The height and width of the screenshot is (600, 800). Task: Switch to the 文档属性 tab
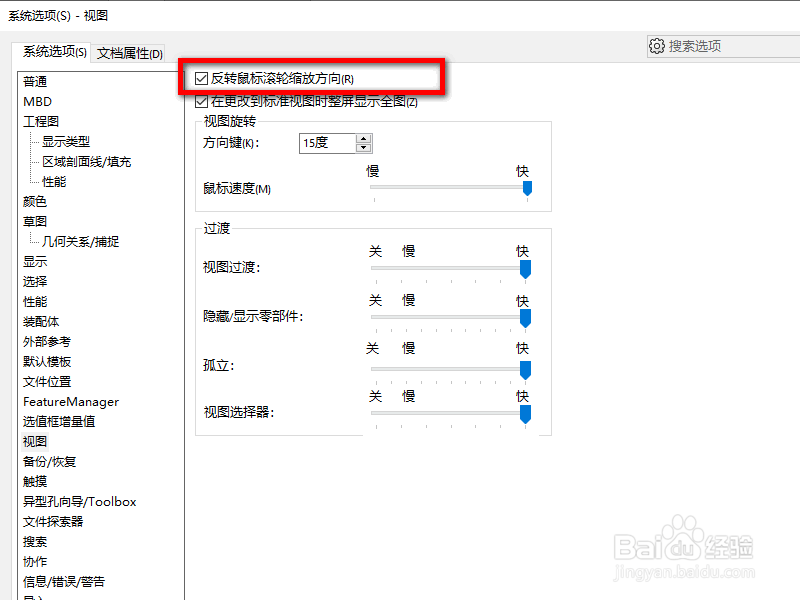128,51
